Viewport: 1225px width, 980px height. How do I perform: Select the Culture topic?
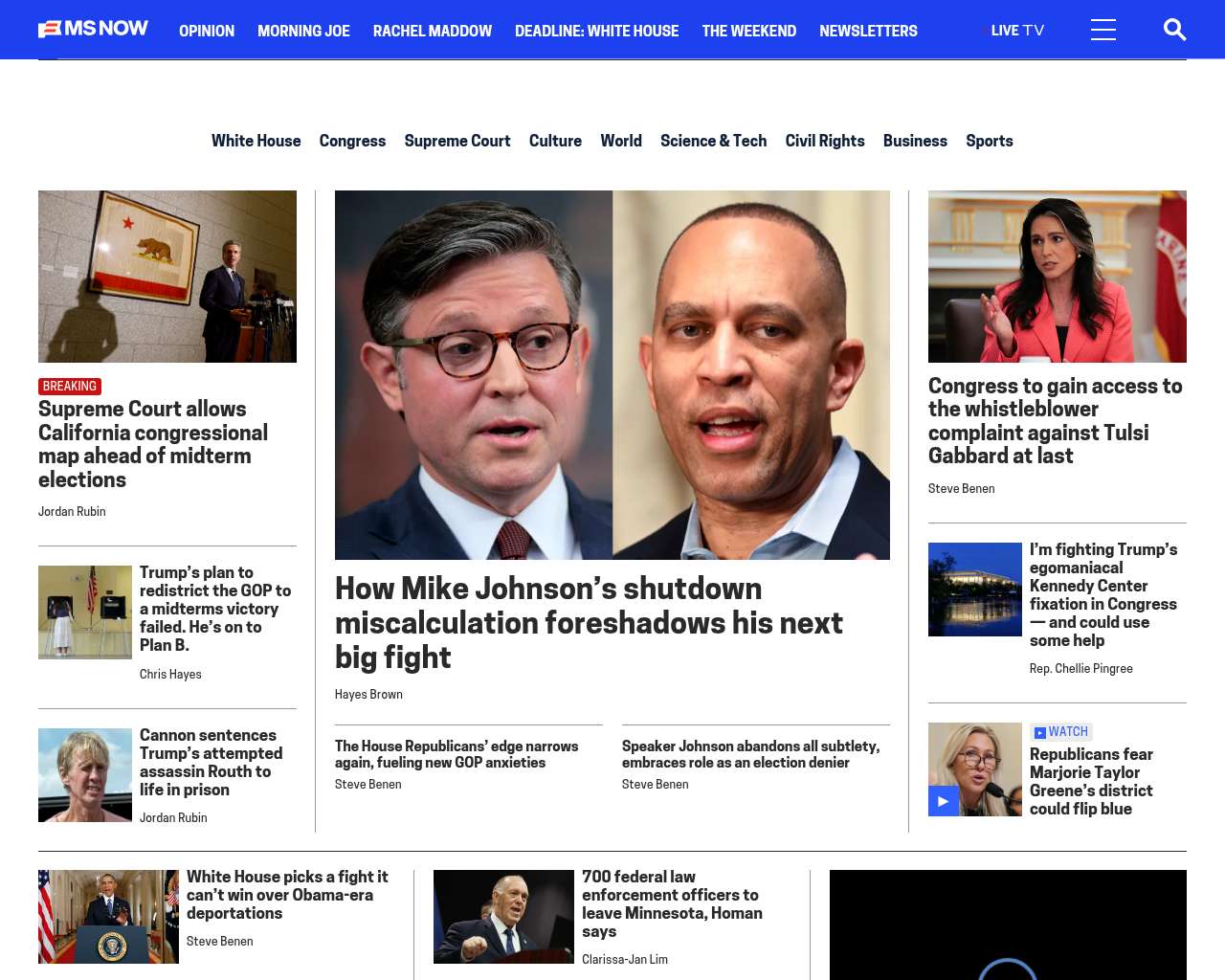pos(555,141)
